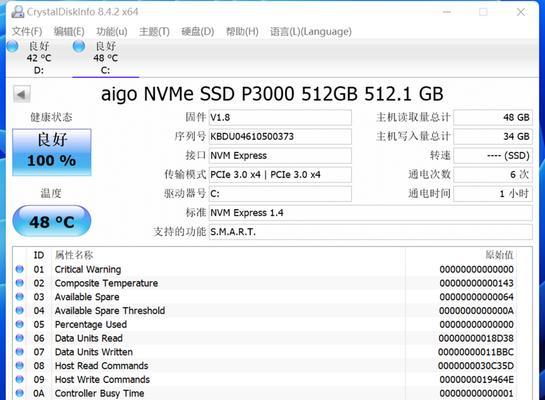Image resolution: width=545 pixels, height=400 pixels.
Task: Click status dot for Data Units Read row
Action: (x=19, y=338)
